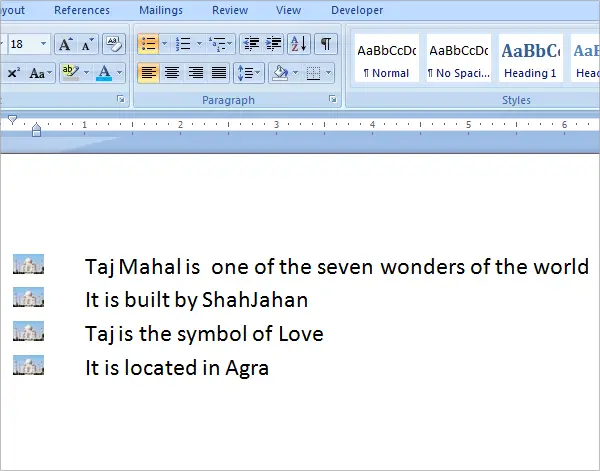The height and width of the screenshot is (471, 600).
Task: Switch to the View tab
Action: pyautogui.click(x=289, y=10)
